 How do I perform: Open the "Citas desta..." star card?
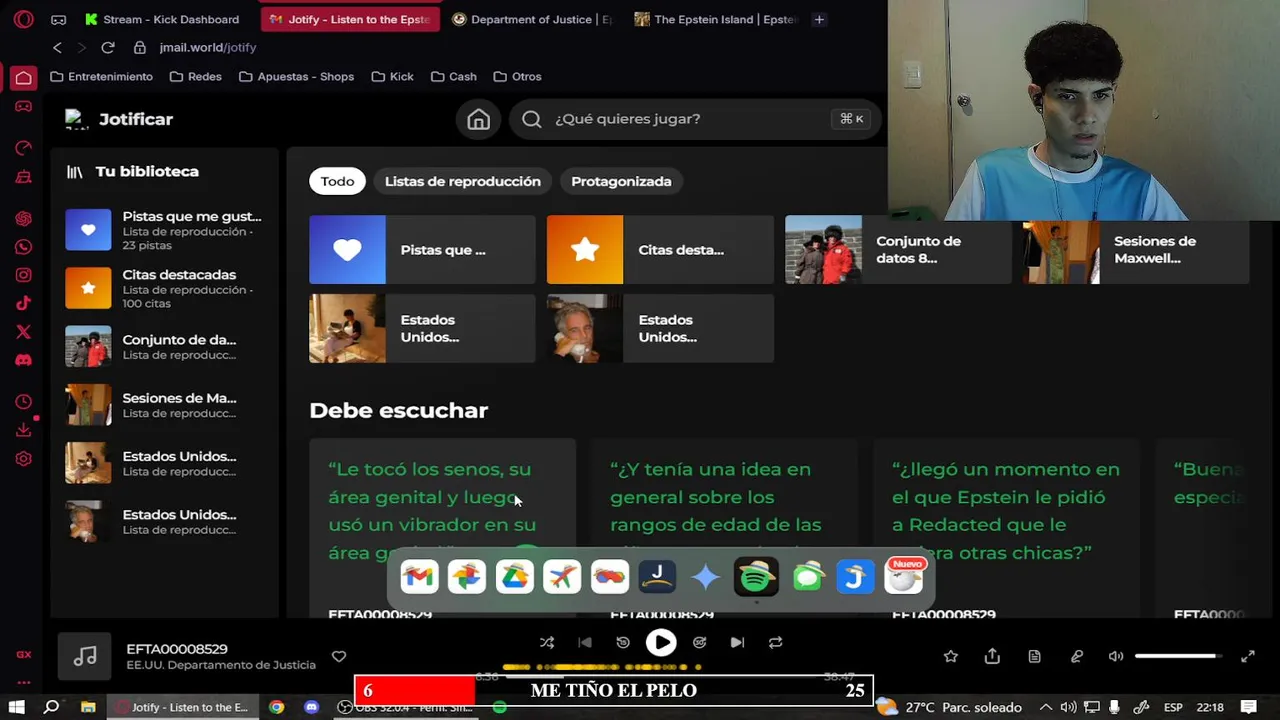click(x=660, y=250)
